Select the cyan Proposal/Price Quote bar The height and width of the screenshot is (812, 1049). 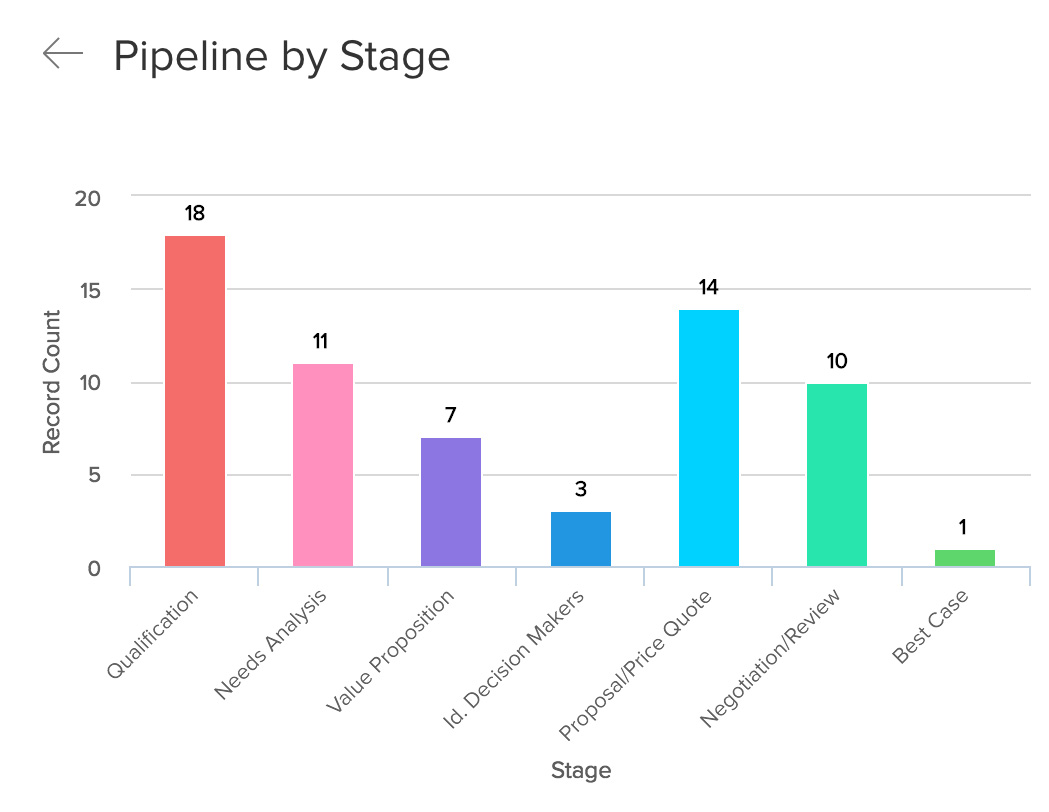pyautogui.click(x=708, y=438)
